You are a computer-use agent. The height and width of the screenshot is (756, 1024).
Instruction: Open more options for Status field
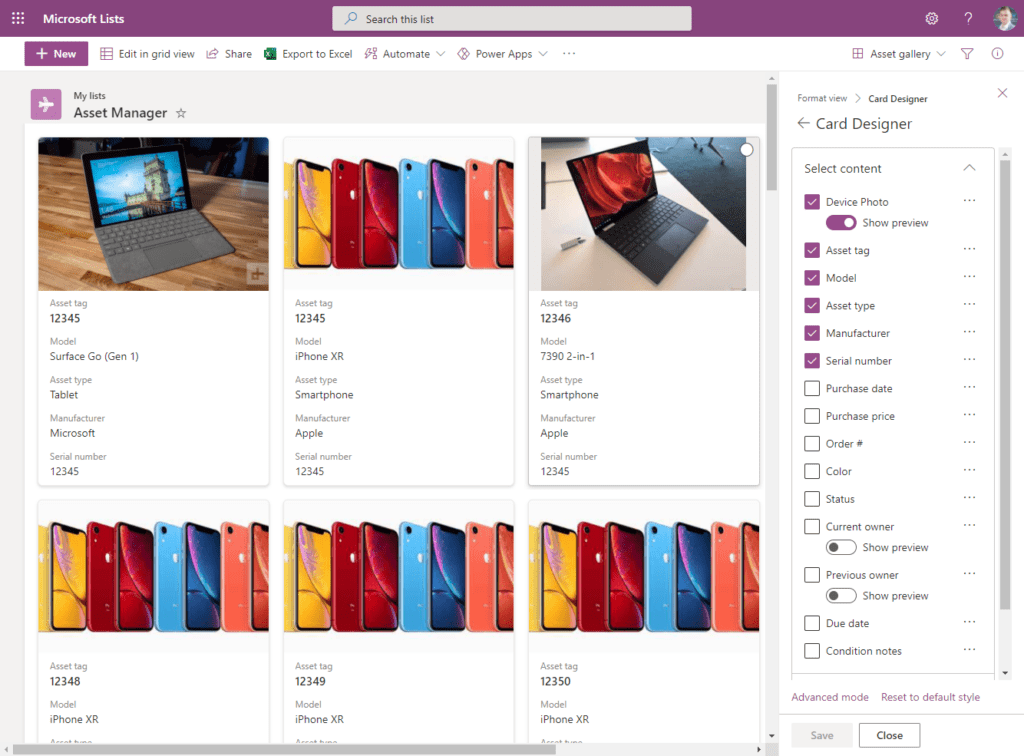(x=969, y=497)
